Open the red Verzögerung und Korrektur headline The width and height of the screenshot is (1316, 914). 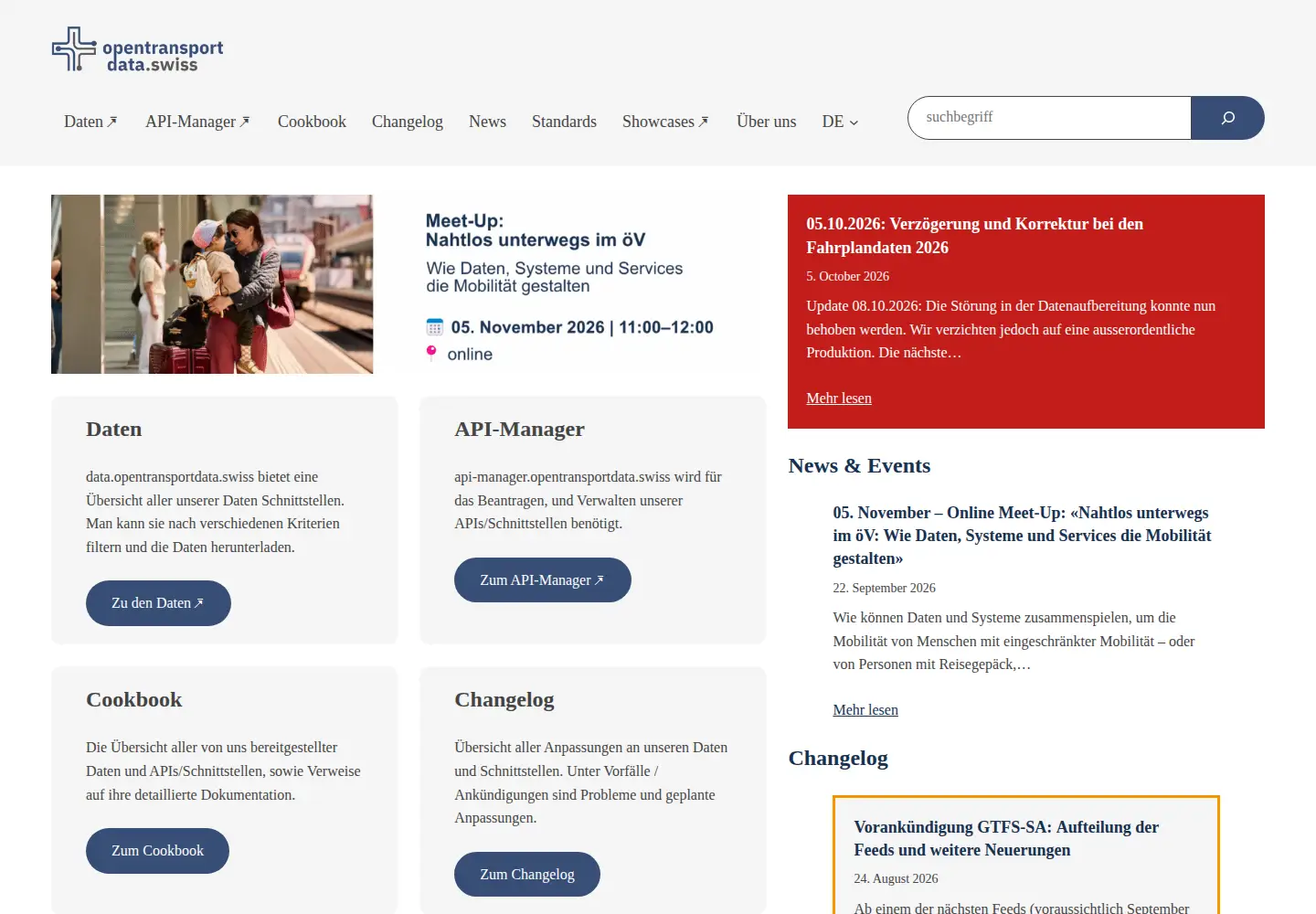[974, 236]
